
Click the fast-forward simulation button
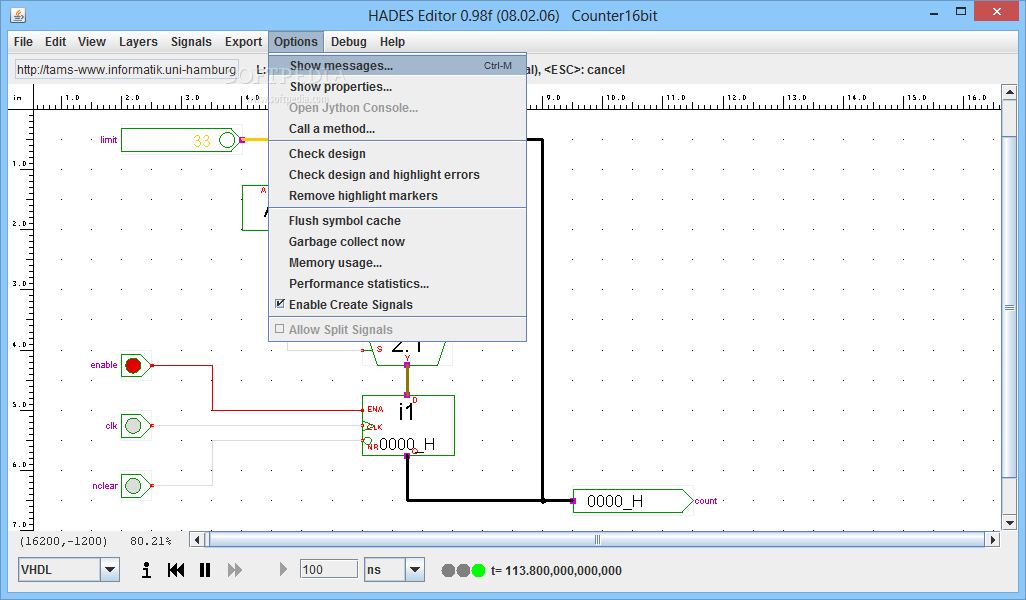pos(235,570)
